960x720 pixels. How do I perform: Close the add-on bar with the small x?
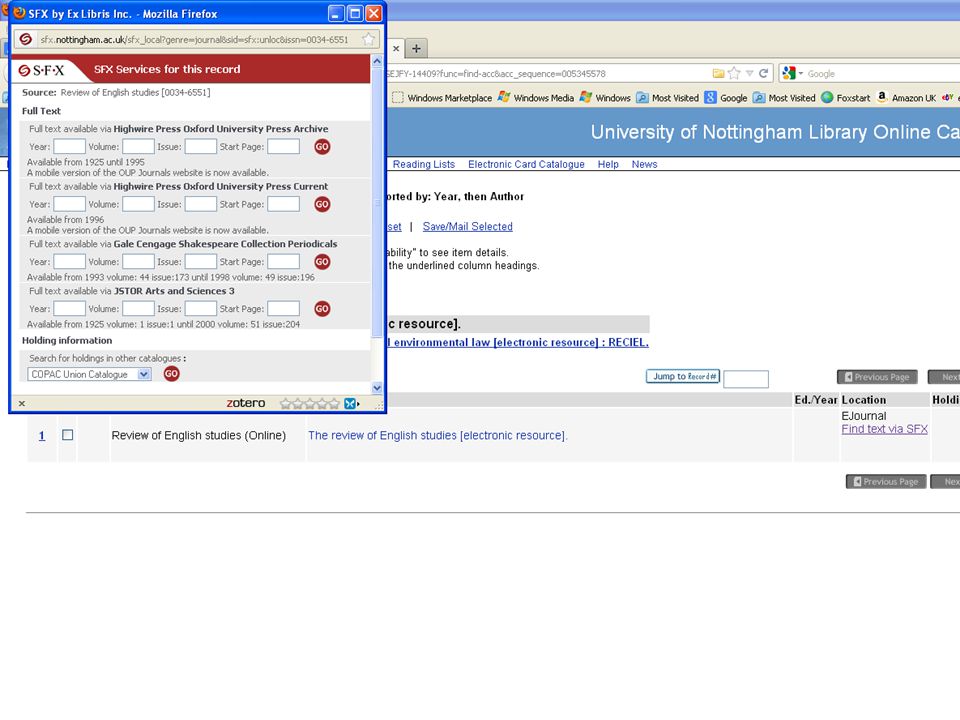(21, 403)
